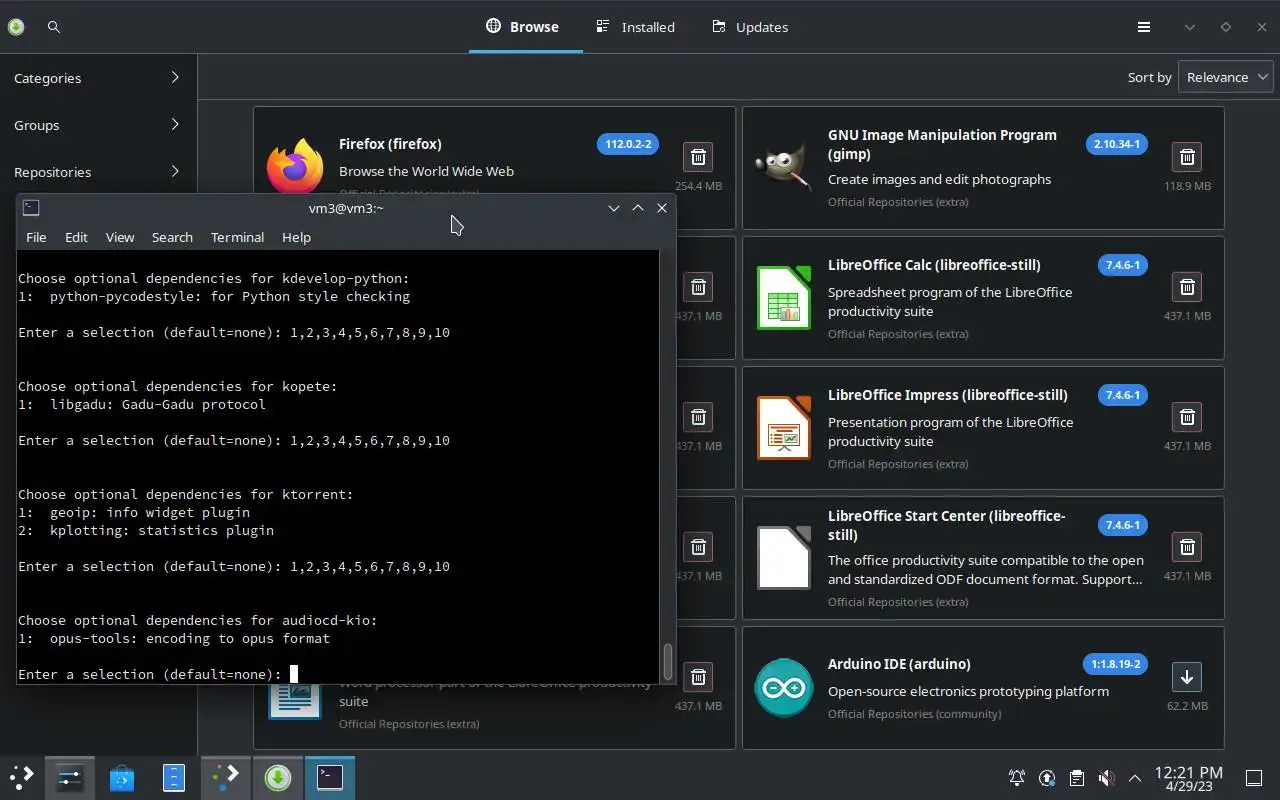
Task: Open notifications bell in system tray
Action: [x=1017, y=778]
